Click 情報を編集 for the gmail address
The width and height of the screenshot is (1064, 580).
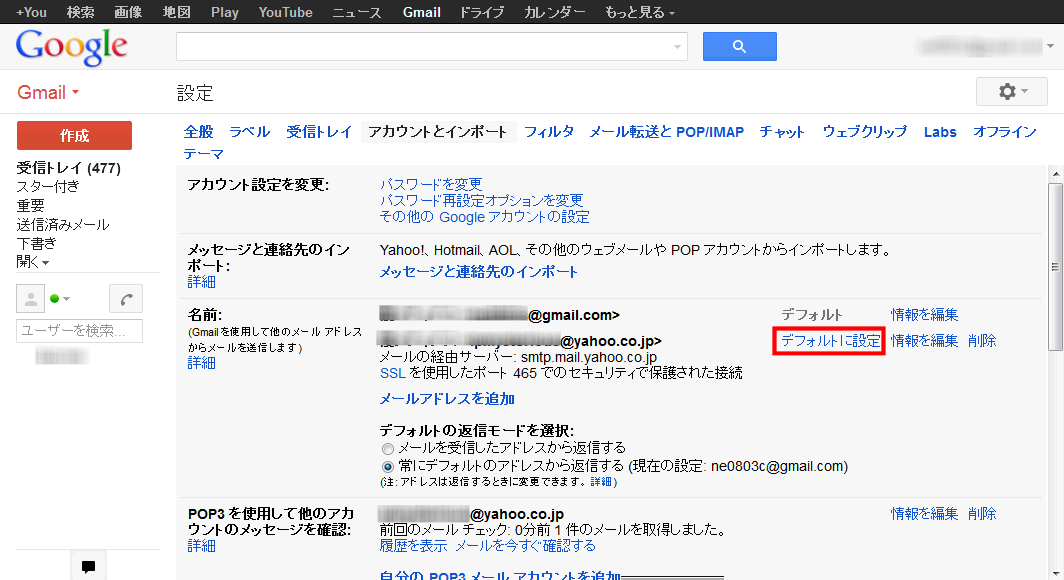pyautogui.click(x=924, y=315)
